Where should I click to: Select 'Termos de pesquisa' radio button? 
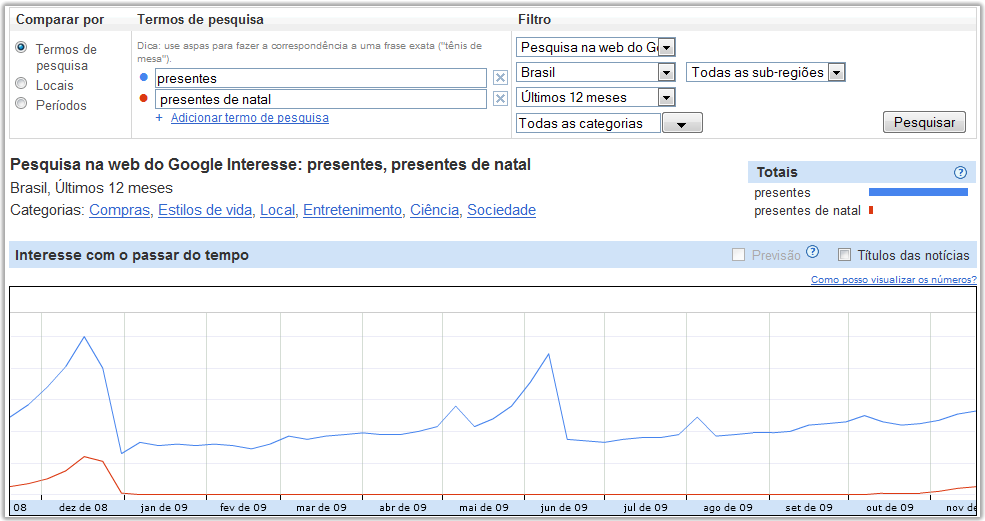(21, 48)
